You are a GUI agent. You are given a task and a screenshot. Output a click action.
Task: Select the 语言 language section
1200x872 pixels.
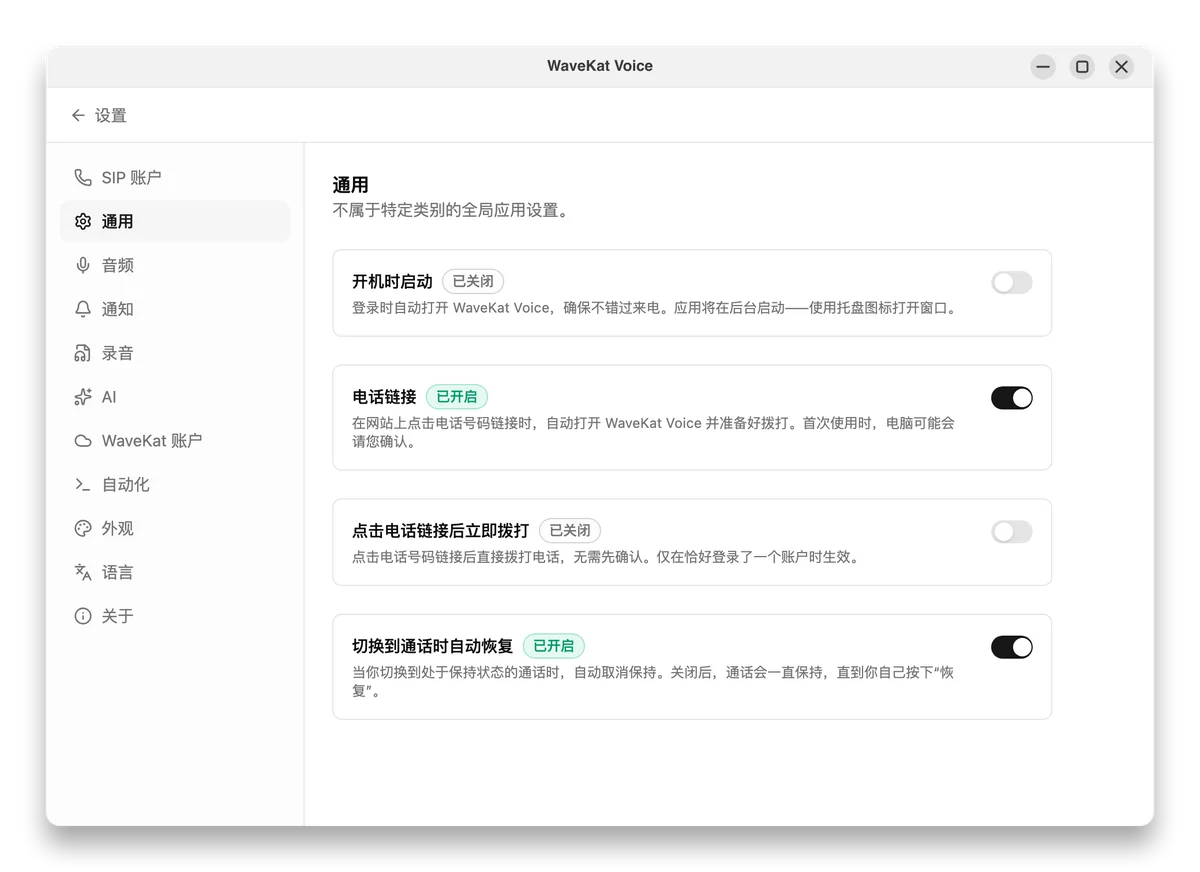click(175, 573)
